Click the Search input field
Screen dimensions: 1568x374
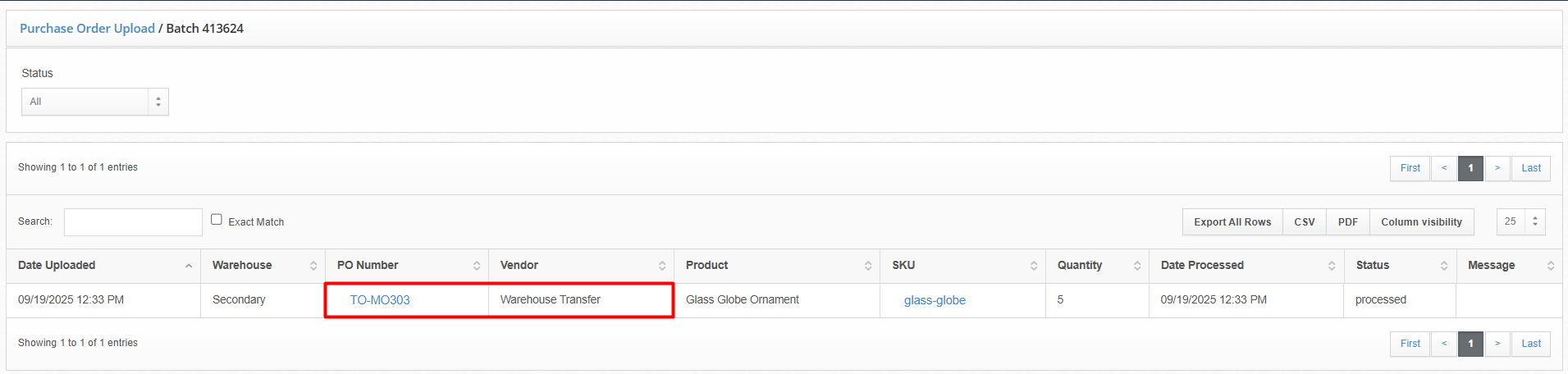[133, 221]
